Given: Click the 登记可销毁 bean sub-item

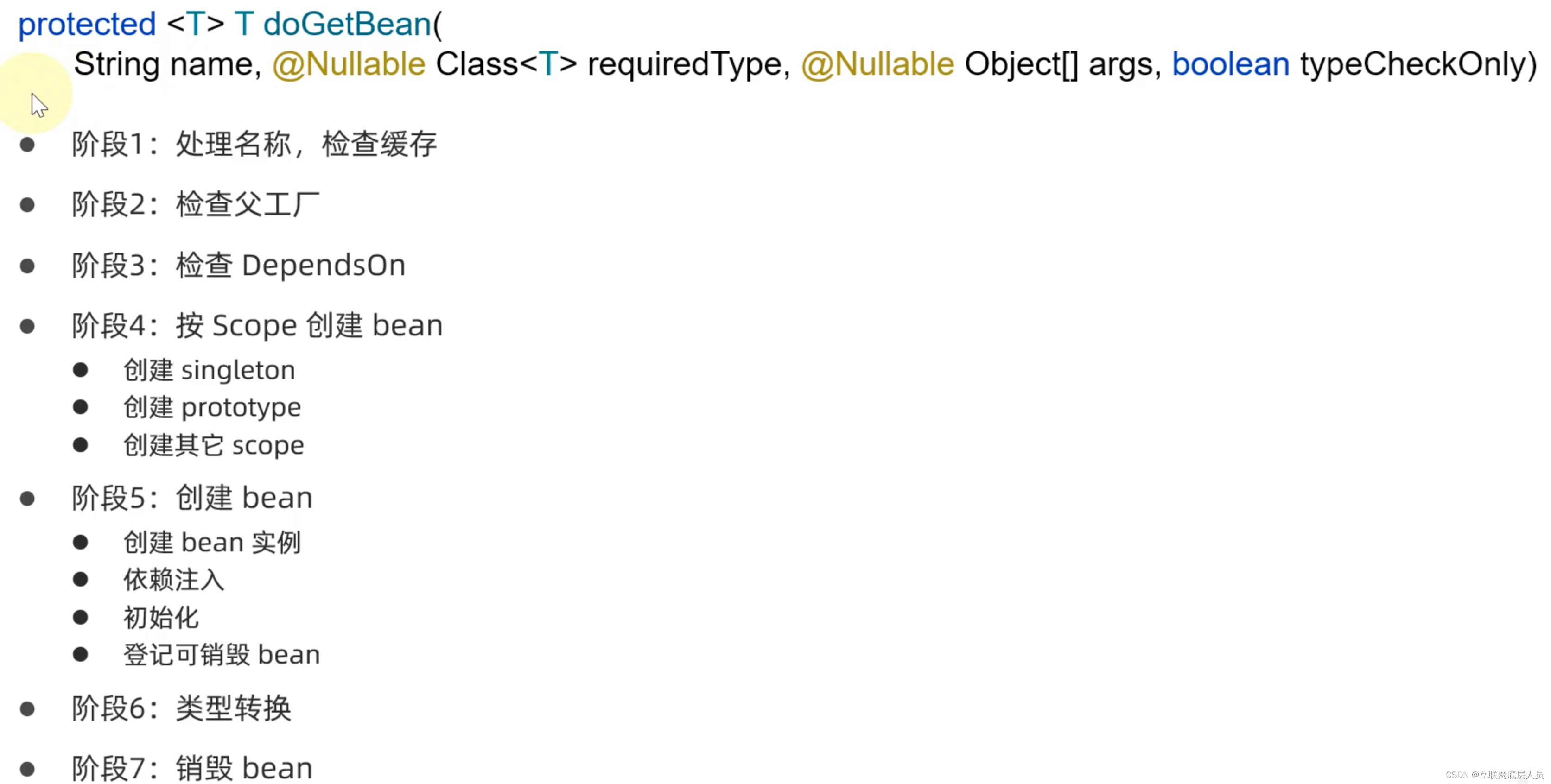Looking at the screenshot, I should [222, 655].
